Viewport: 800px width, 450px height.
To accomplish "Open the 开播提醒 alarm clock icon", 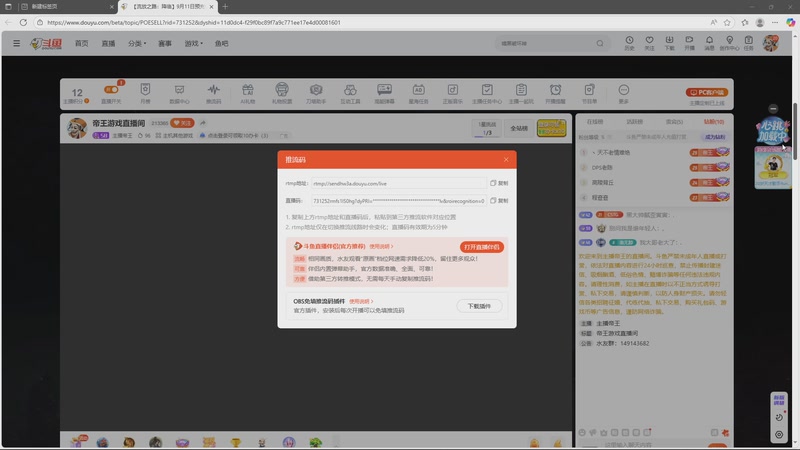I will pyautogui.click(x=555, y=93).
